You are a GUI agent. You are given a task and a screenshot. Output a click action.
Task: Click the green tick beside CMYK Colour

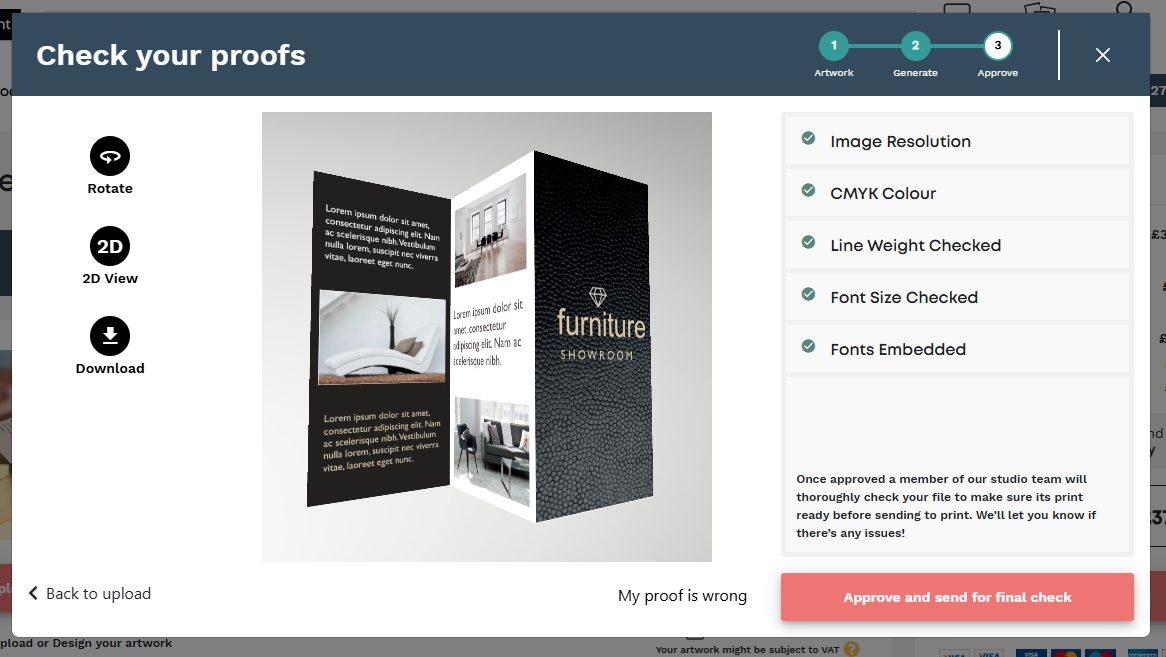[808, 190]
